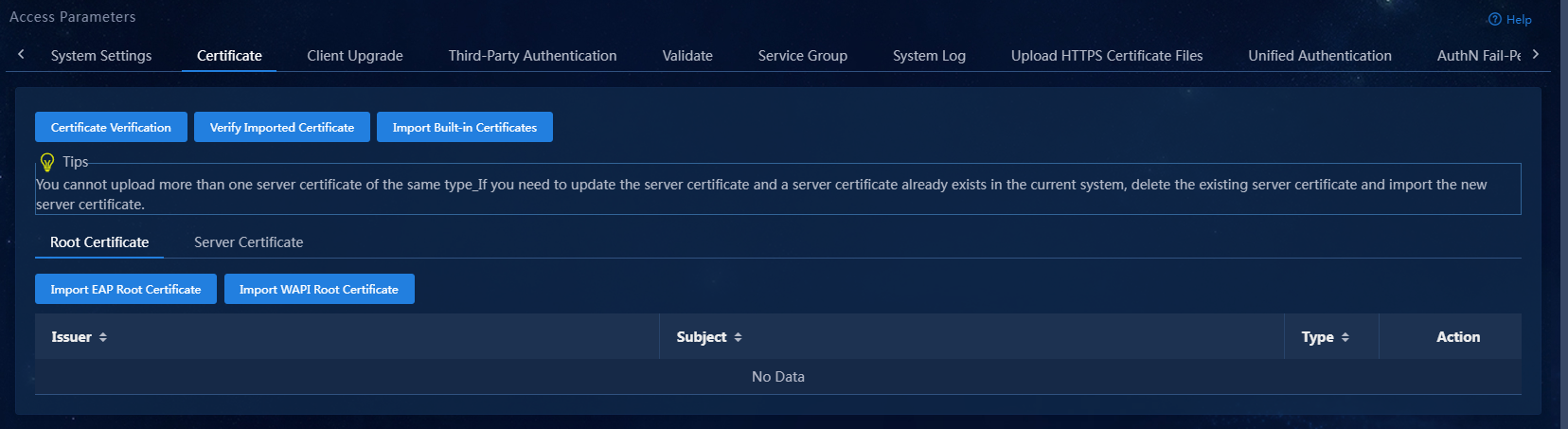Sort the table by Subject column arrows
Image resolution: width=1568 pixels, height=429 pixels.
(x=738, y=337)
